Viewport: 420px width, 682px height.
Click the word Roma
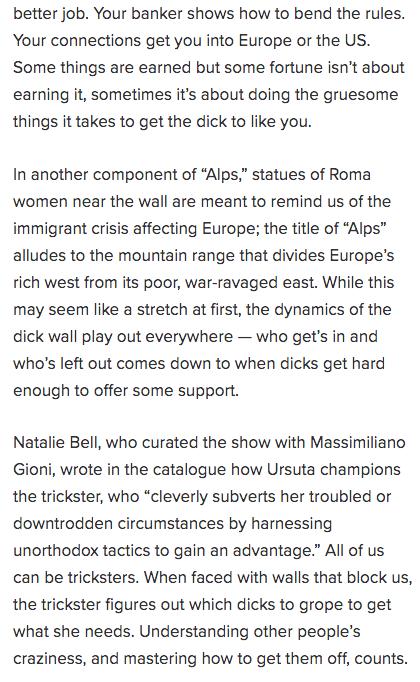click(350, 174)
